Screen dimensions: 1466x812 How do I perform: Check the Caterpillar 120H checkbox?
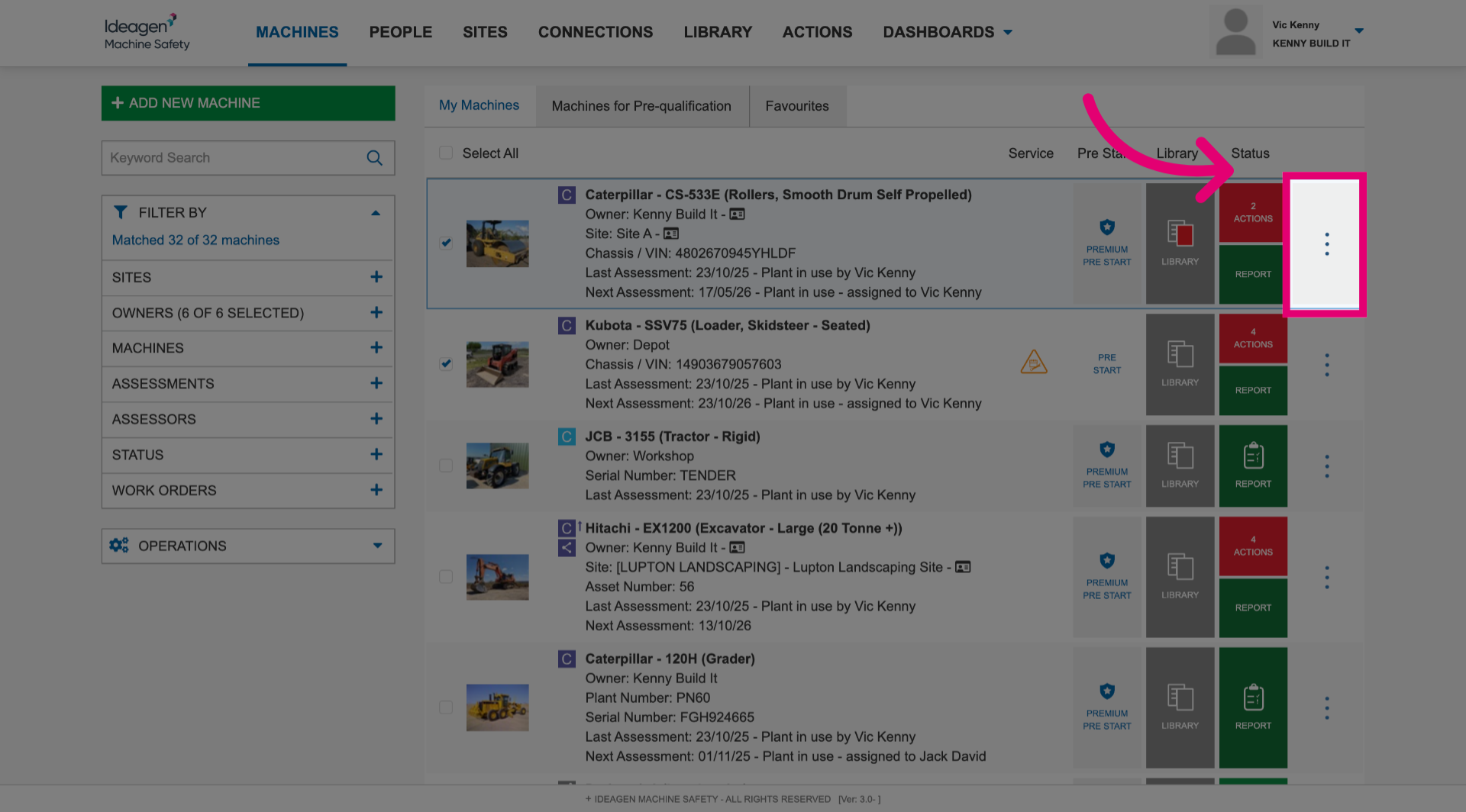tap(446, 707)
